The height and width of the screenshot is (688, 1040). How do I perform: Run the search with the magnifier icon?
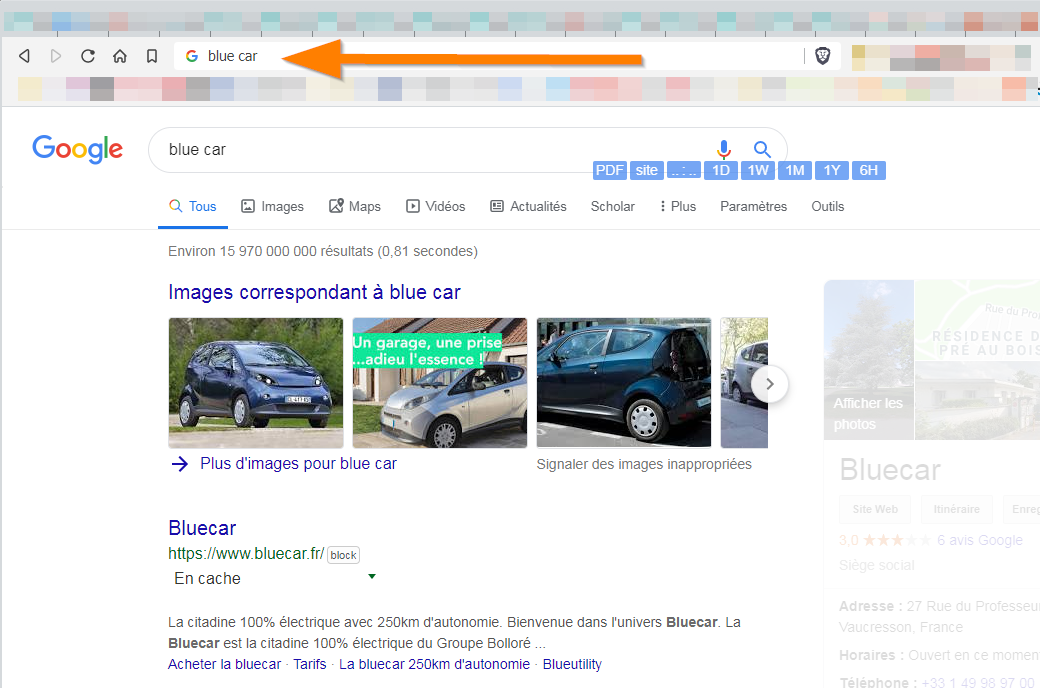coord(761,149)
